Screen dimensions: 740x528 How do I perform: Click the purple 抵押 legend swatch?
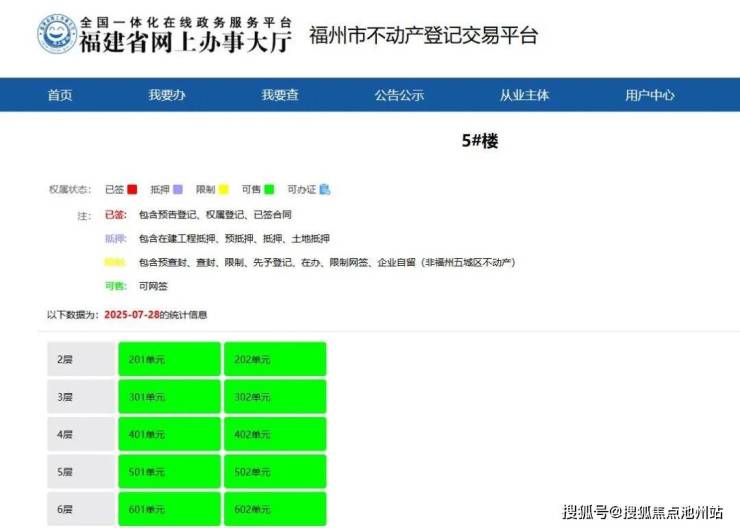point(177,189)
